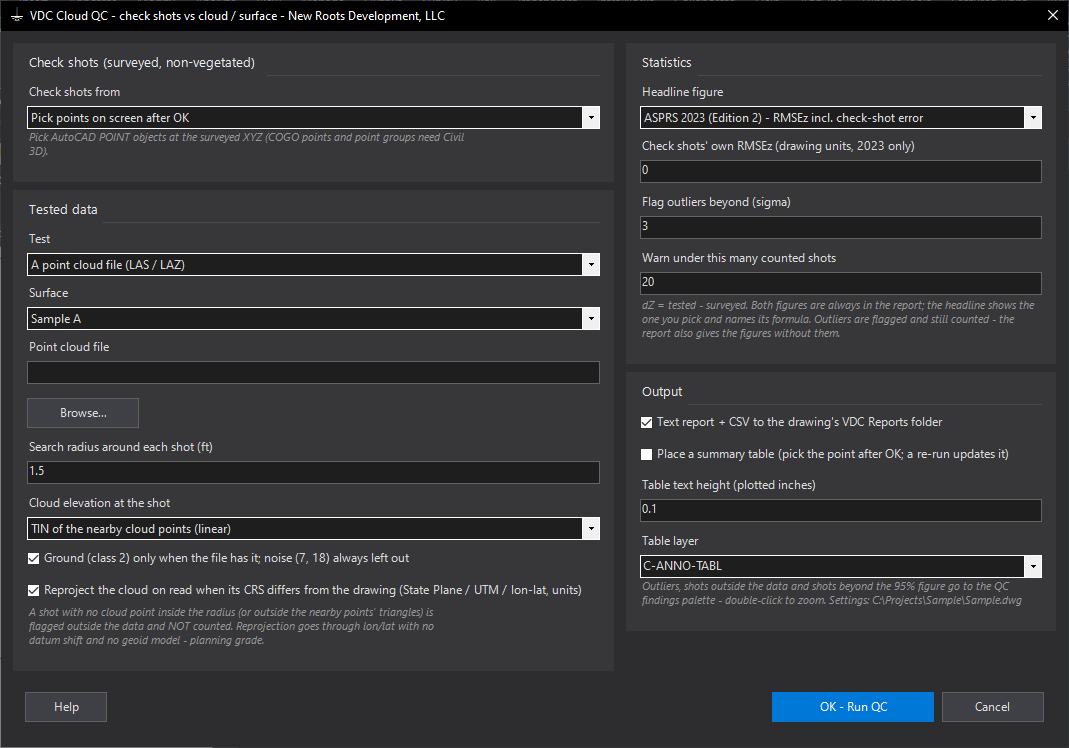Click the 'Table layer' label
This screenshot has height=748, width=1069.
[669, 541]
